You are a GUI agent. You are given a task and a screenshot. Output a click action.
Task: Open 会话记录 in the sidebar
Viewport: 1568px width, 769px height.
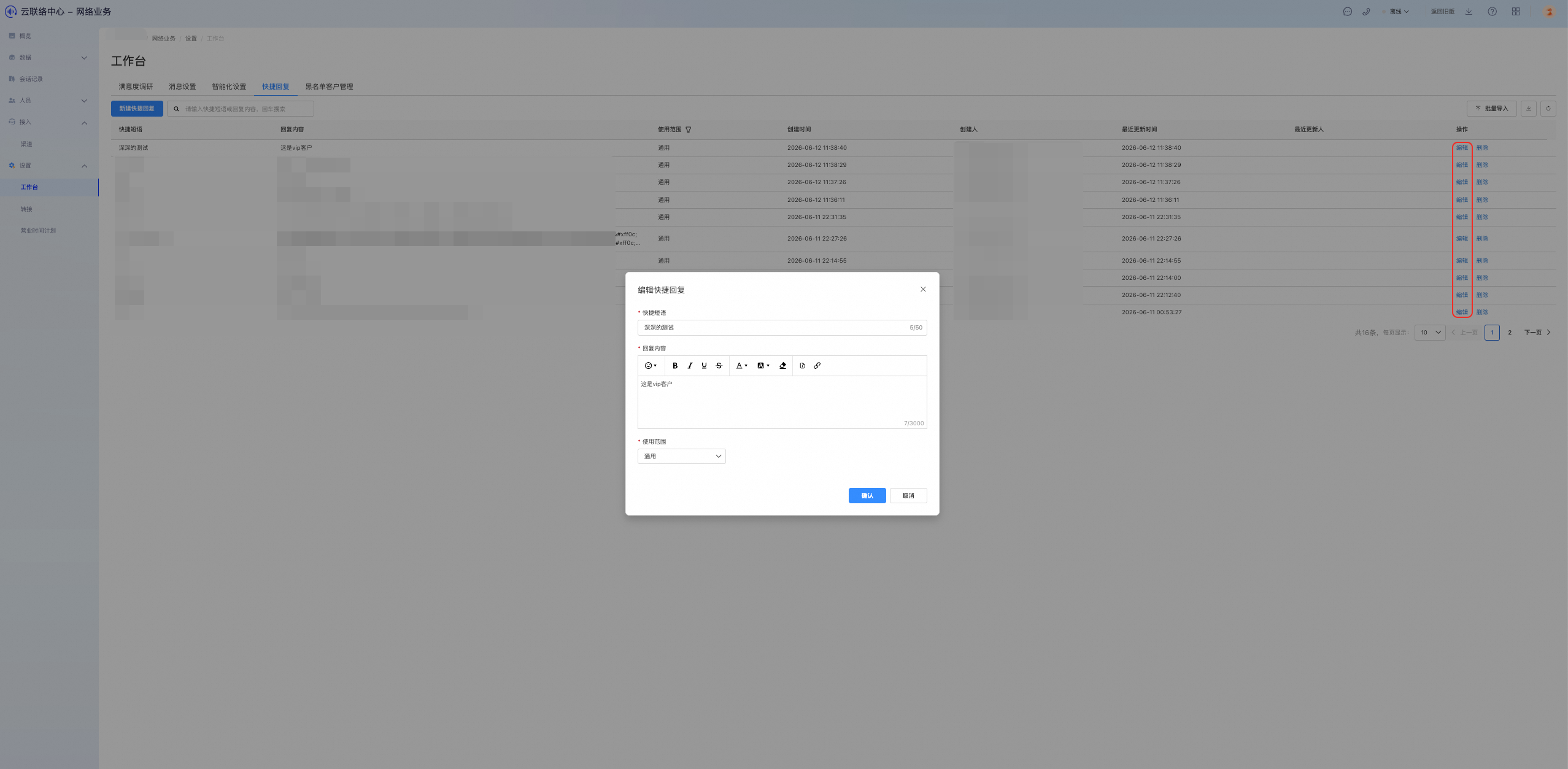coord(49,79)
